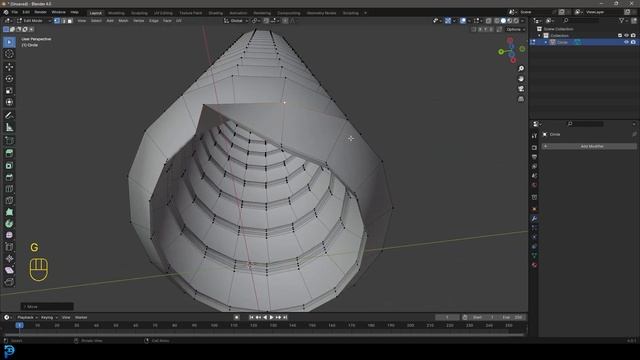The image size is (640, 360).
Task: Select the Shrink/Fatten tool
Action: point(9,259)
